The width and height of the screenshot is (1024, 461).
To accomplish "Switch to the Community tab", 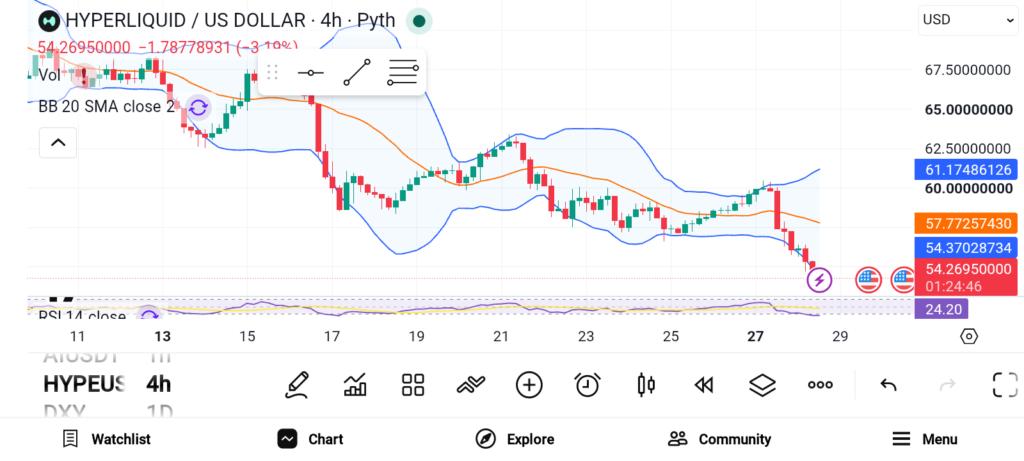I will [x=719, y=439].
